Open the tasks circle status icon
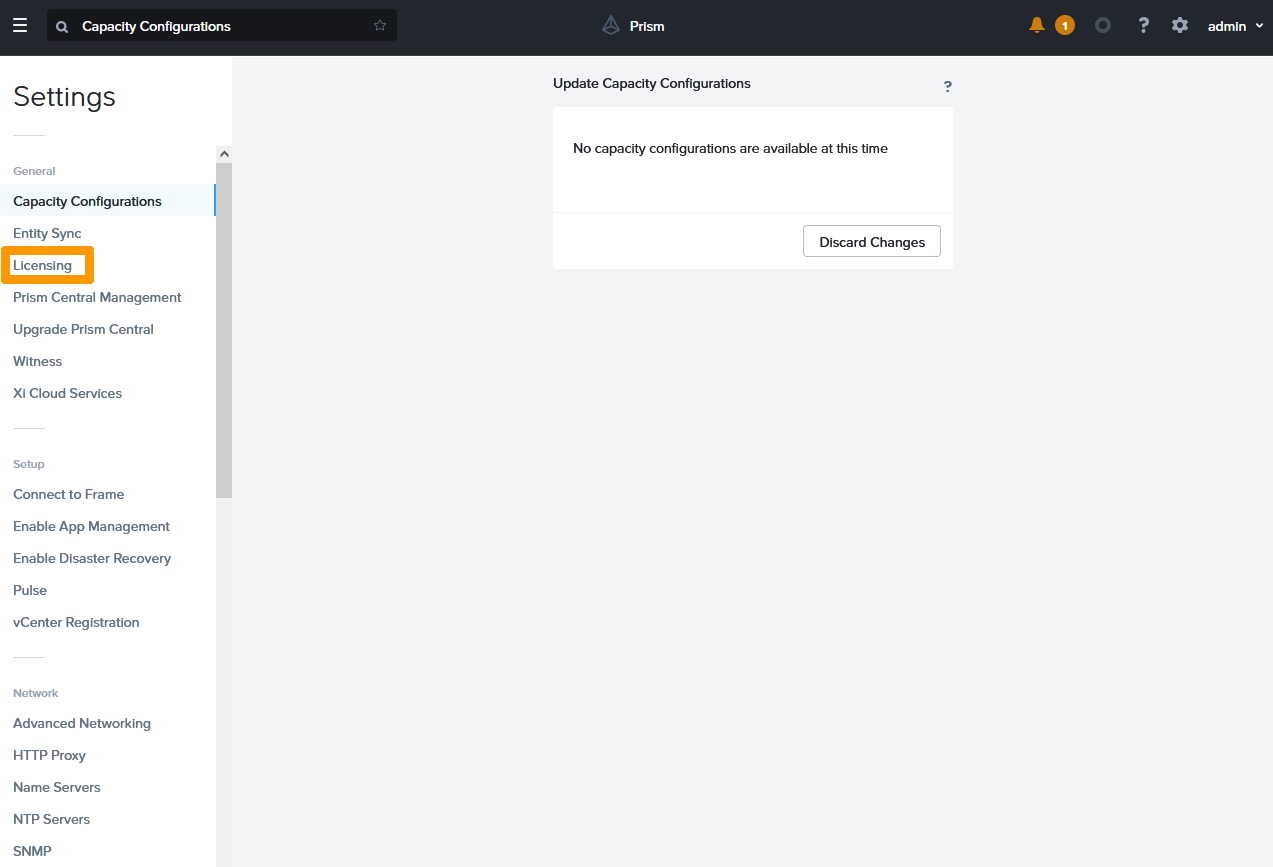The width and height of the screenshot is (1273, 867). pyautogui.click(x=1103, y=26)
